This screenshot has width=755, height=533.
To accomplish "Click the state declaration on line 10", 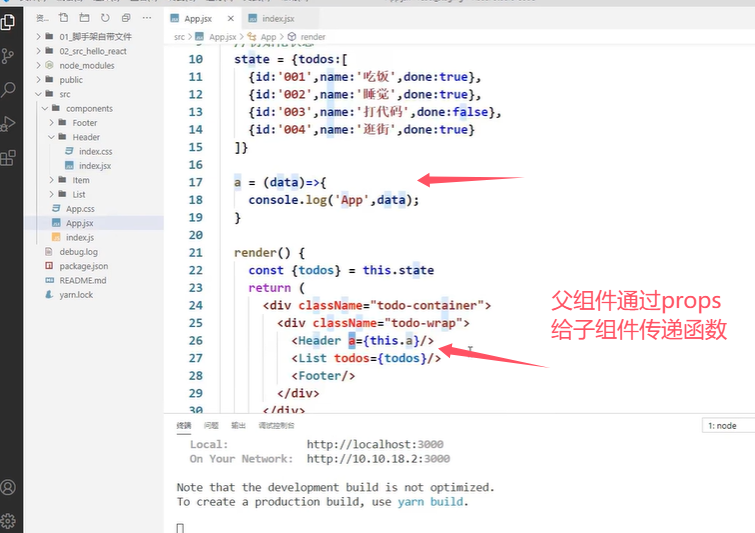I will click(x=291, y=59).
